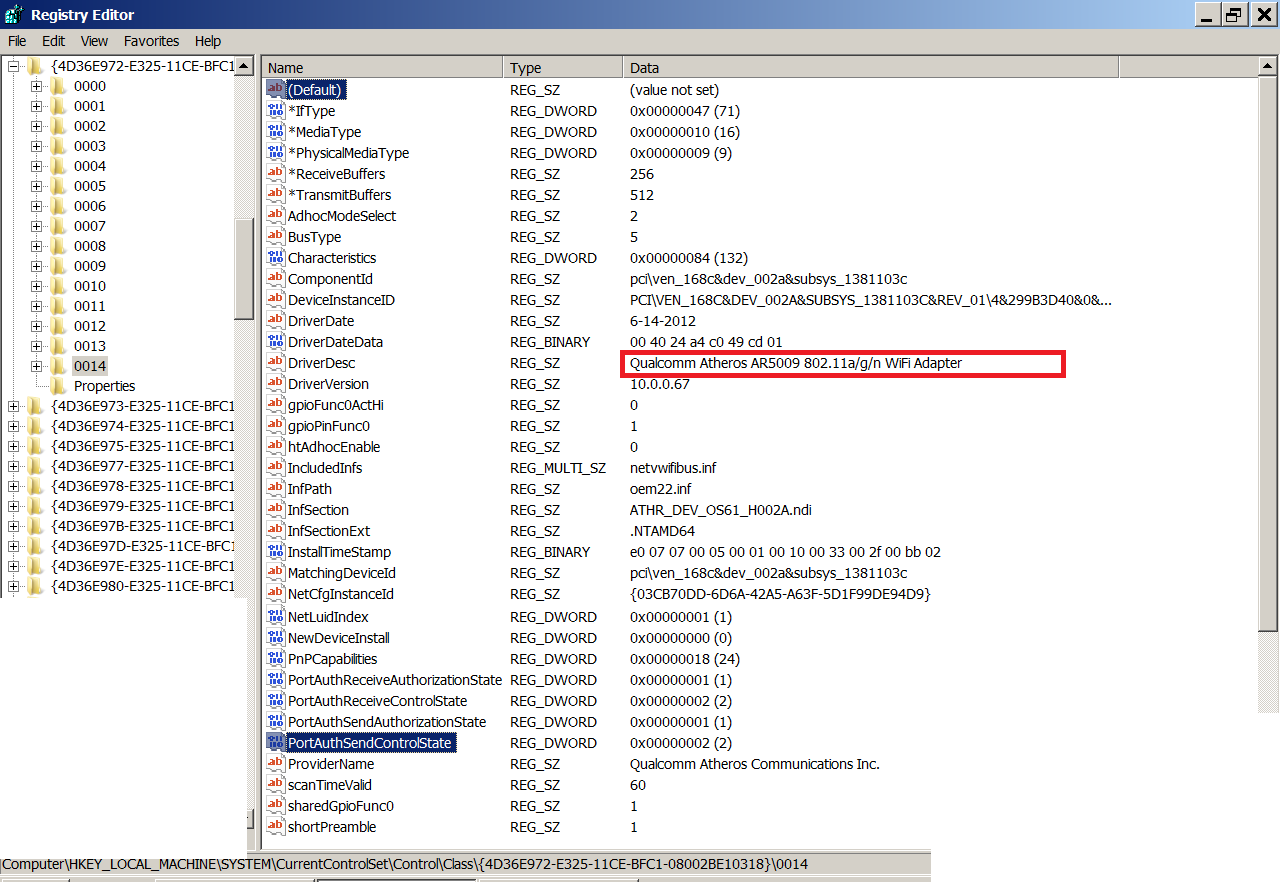
Task: Select the binary icon next to DriverDateData
Action: coord(276,342)
